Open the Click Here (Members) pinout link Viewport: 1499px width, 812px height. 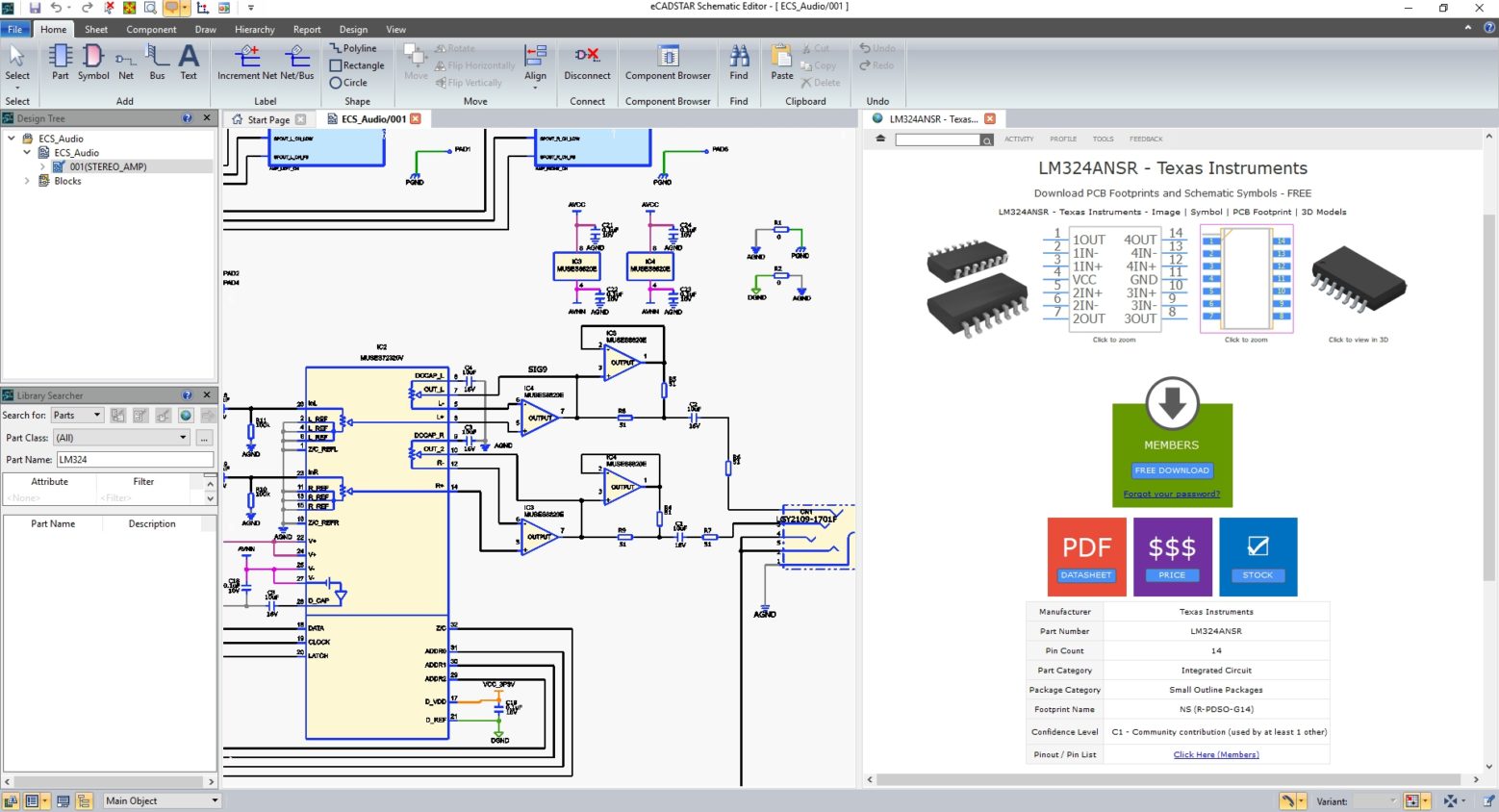pyautogui.click(x=1215, y=754)
